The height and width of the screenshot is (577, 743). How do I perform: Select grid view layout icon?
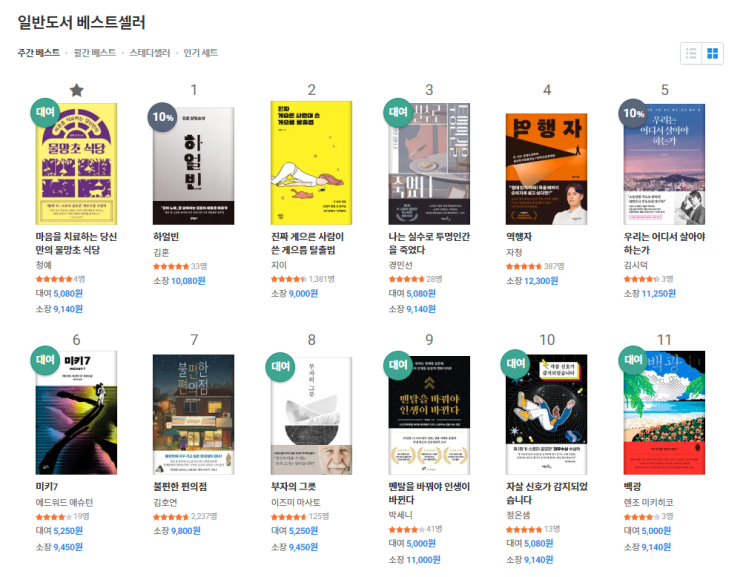712,54
